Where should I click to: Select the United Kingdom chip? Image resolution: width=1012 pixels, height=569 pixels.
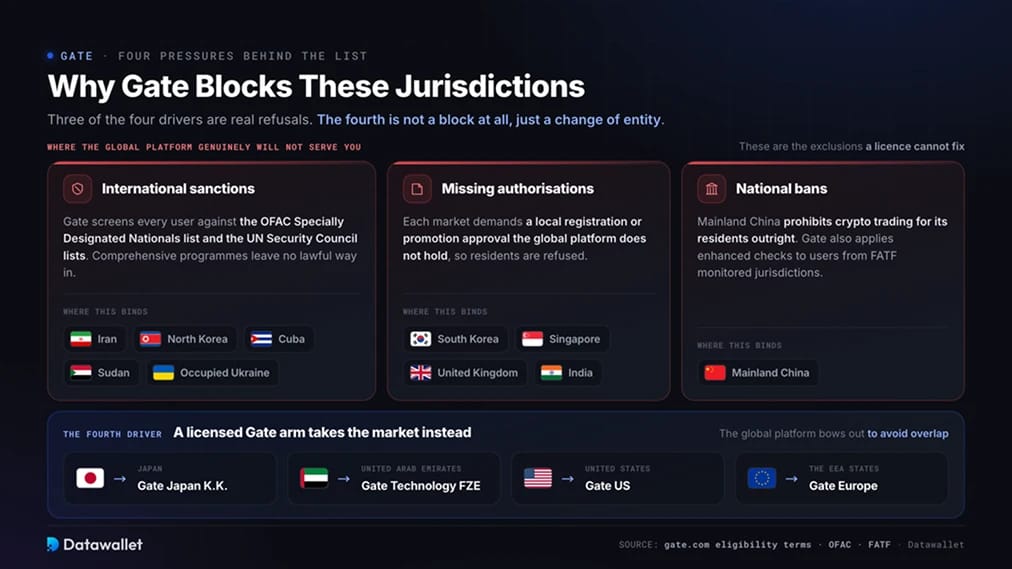[465, 373]
